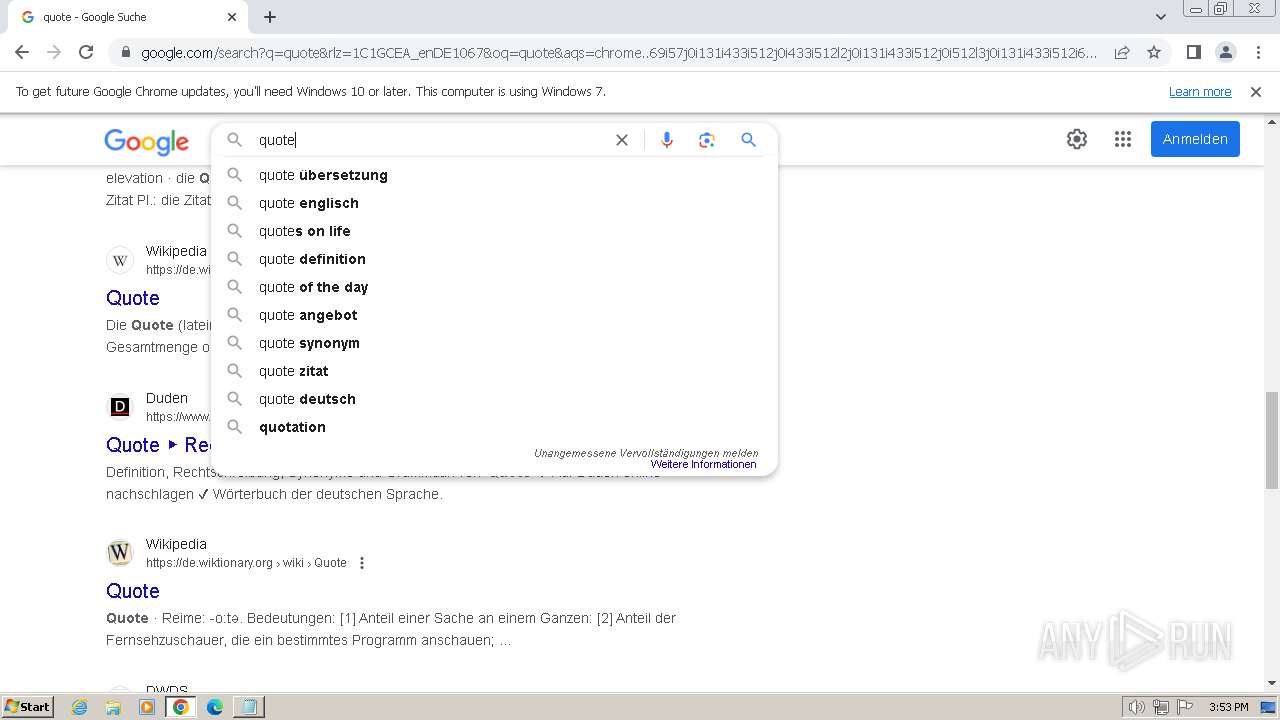The height and width of the screenshot is (720, 1280).
Task: Open Chrome three-dot menu
Action: pos(1258,52)
